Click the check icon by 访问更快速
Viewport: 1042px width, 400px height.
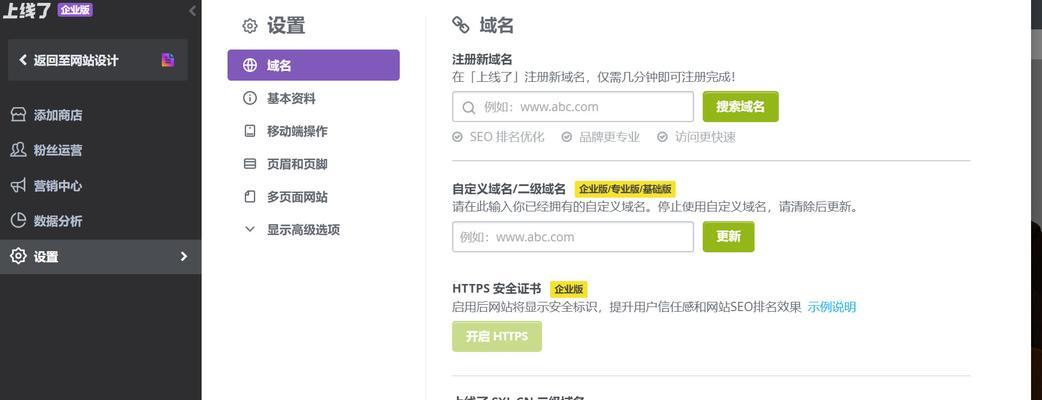663,137
